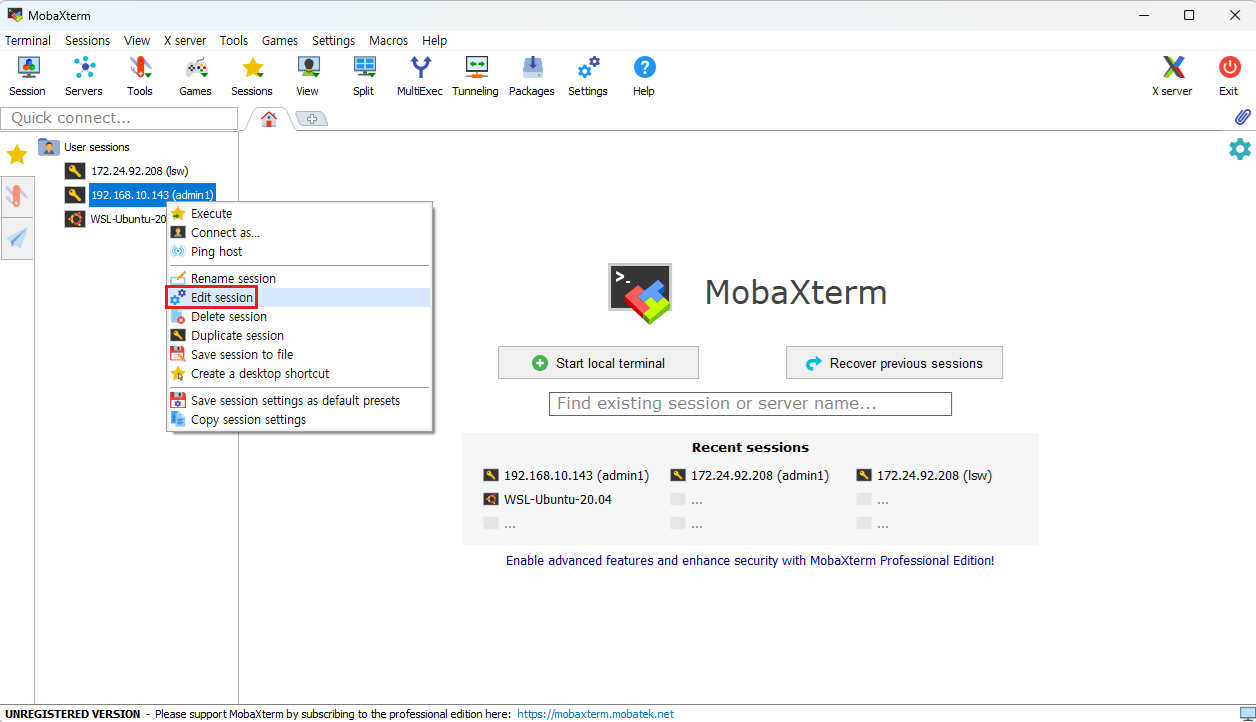Open recent session WSL-Ubuntu-20.04
Image resolution: width=1256 pixels, height=722 pixels.
tap(548, 500)
